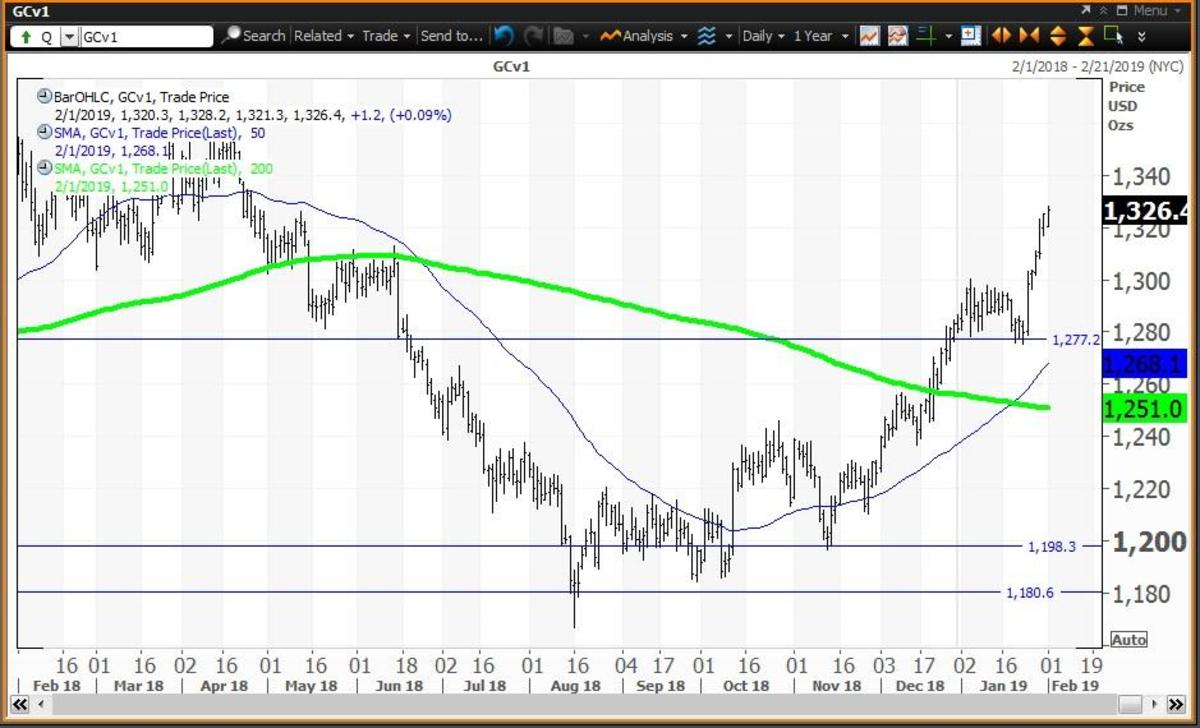Click the Auto scale button
1200x728 pixels.
coord(1128,640)
